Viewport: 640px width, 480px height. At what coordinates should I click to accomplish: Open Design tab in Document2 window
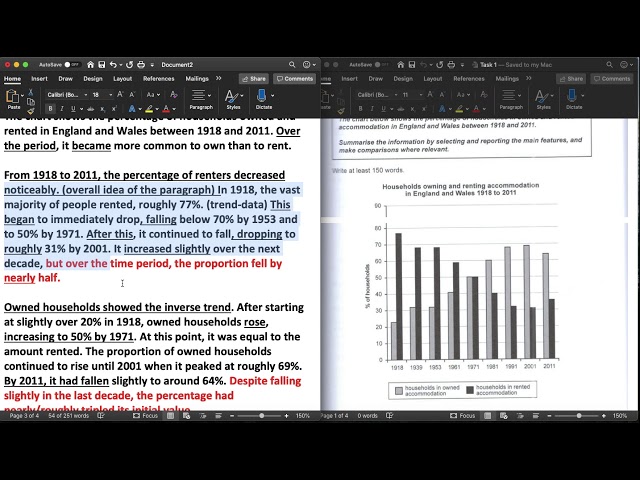(93, 78)
